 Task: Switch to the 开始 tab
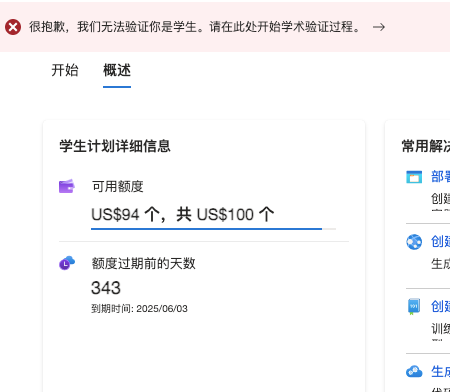[65, 71]
